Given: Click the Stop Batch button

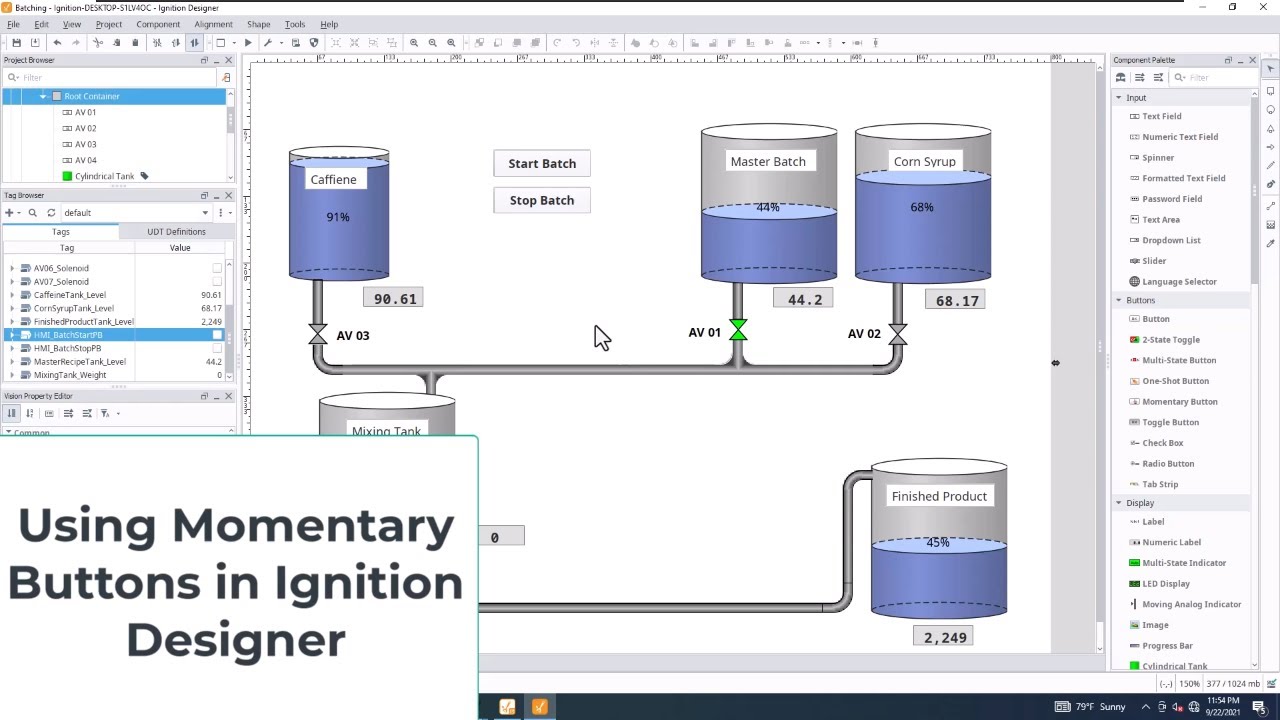Looking at the screenshot, I should [542, 200].
